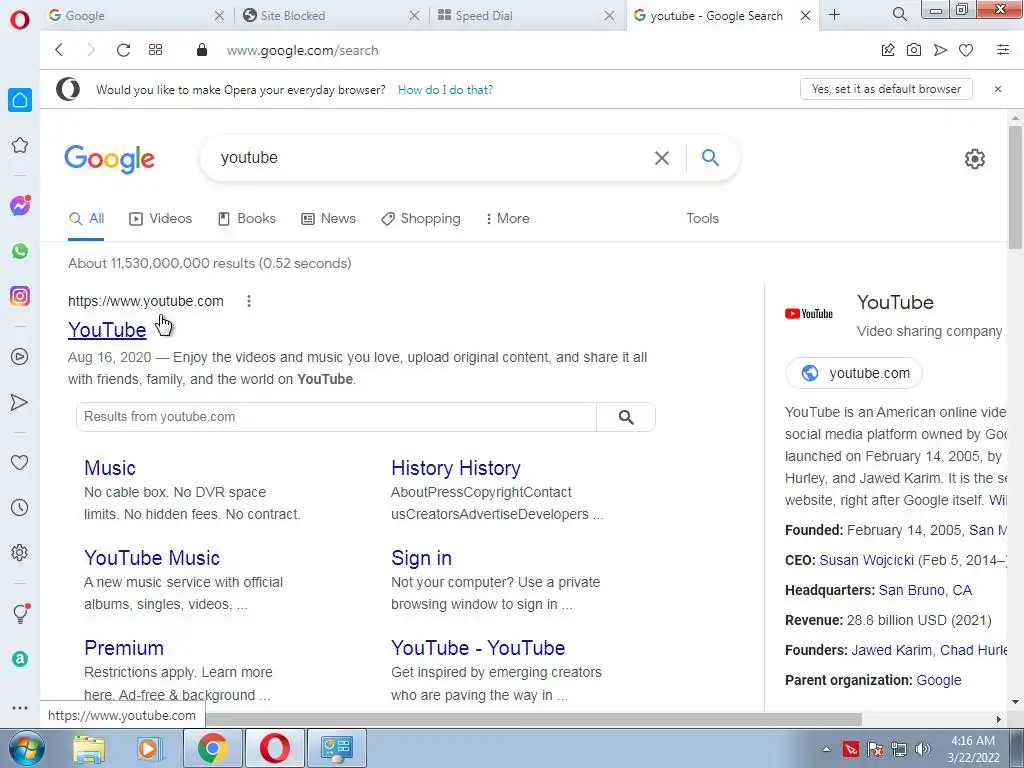Submit Google search with magnifier button
The width and height of the screenshot is (1024, 768).
click(711, 157)
